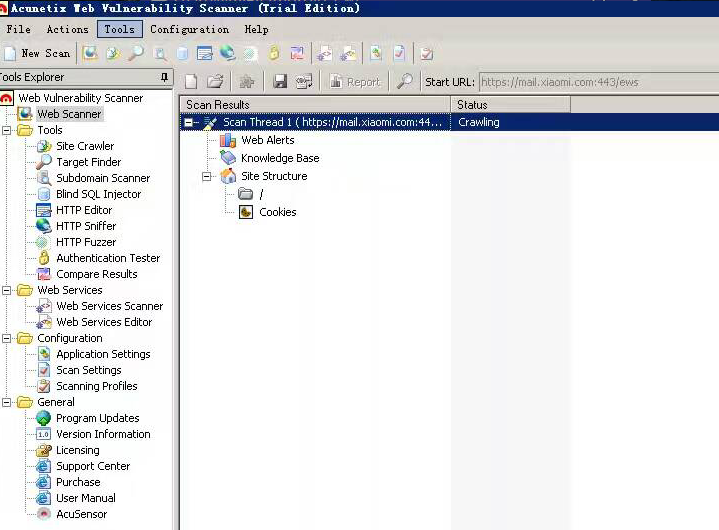Open HTTP Editor icon in top toolbar
The image size is (719, 530).
tap(205, 54)
